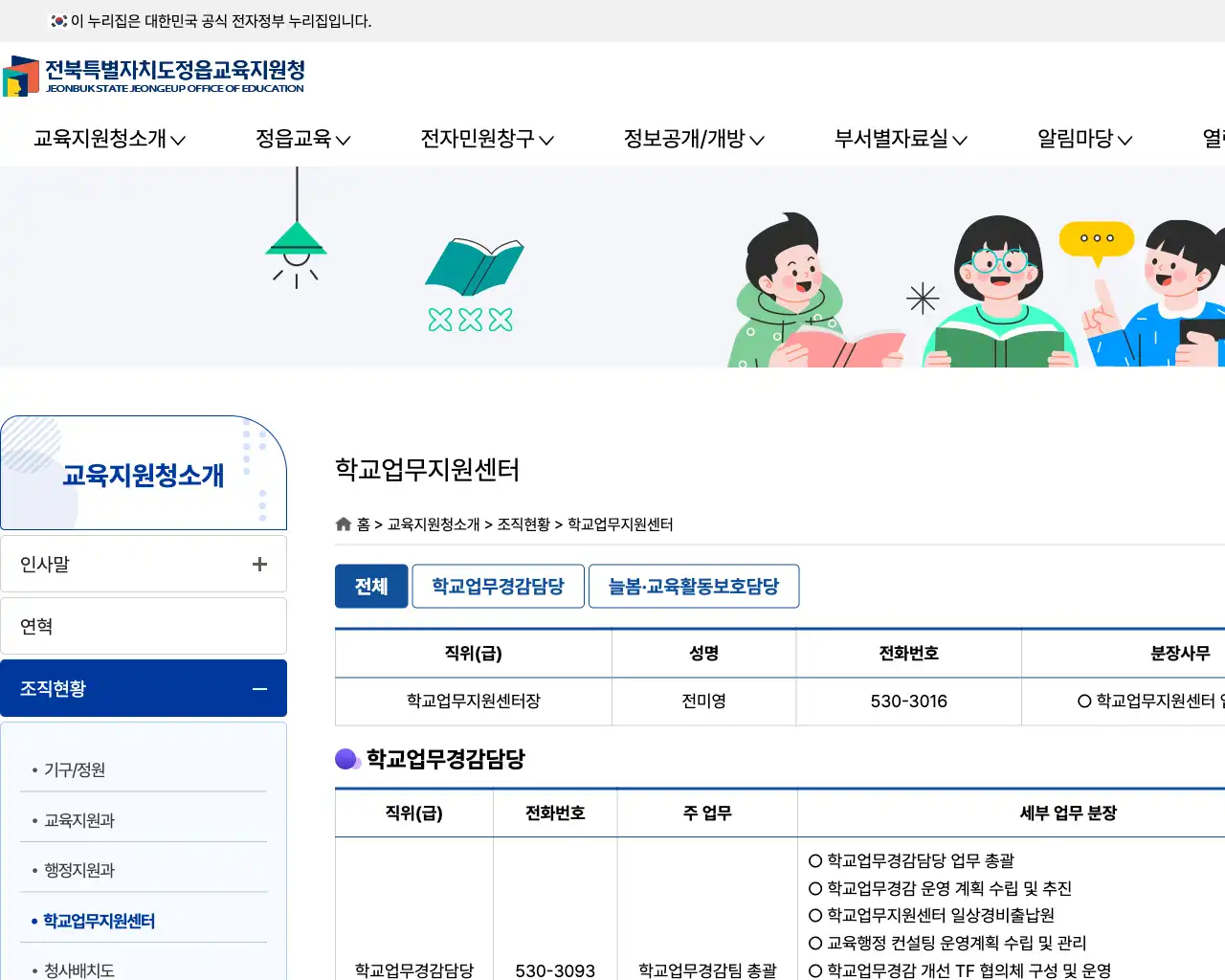
Task: Open the 늘봄·교육활동보호담당 tab
Action: 694,586
